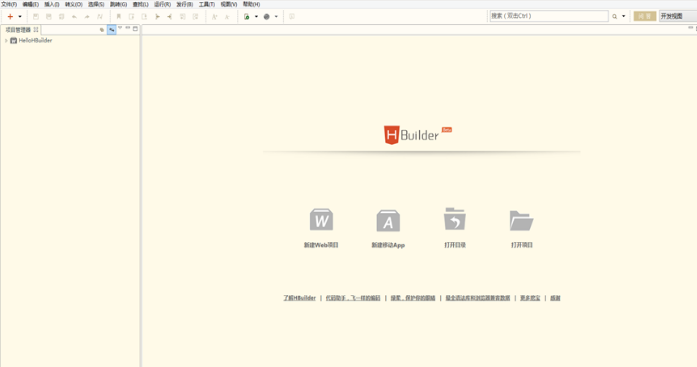
Task: Select the HelloHBuilder project row
Action: [x=70, y=40]
